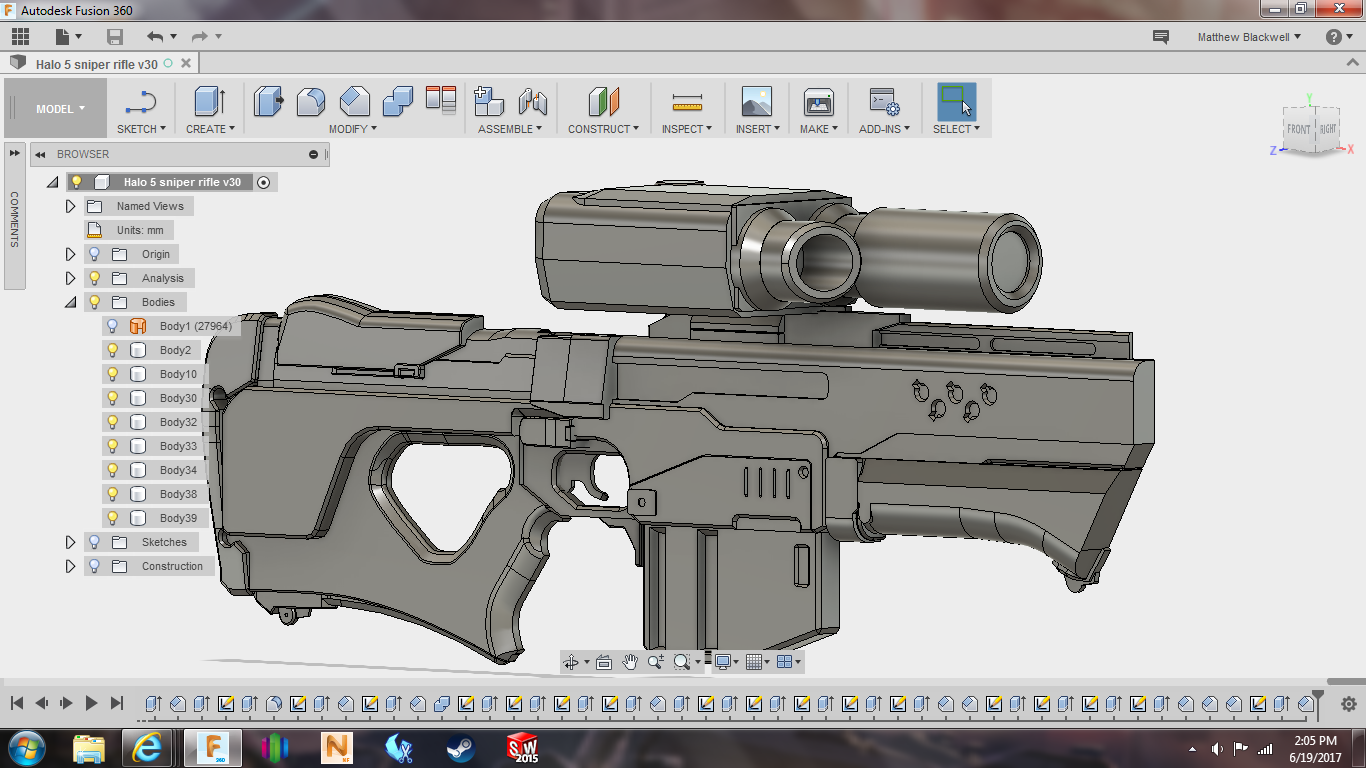Select the Offset Plane construct icon
The image size is (1366, 768).
point(604,102)
